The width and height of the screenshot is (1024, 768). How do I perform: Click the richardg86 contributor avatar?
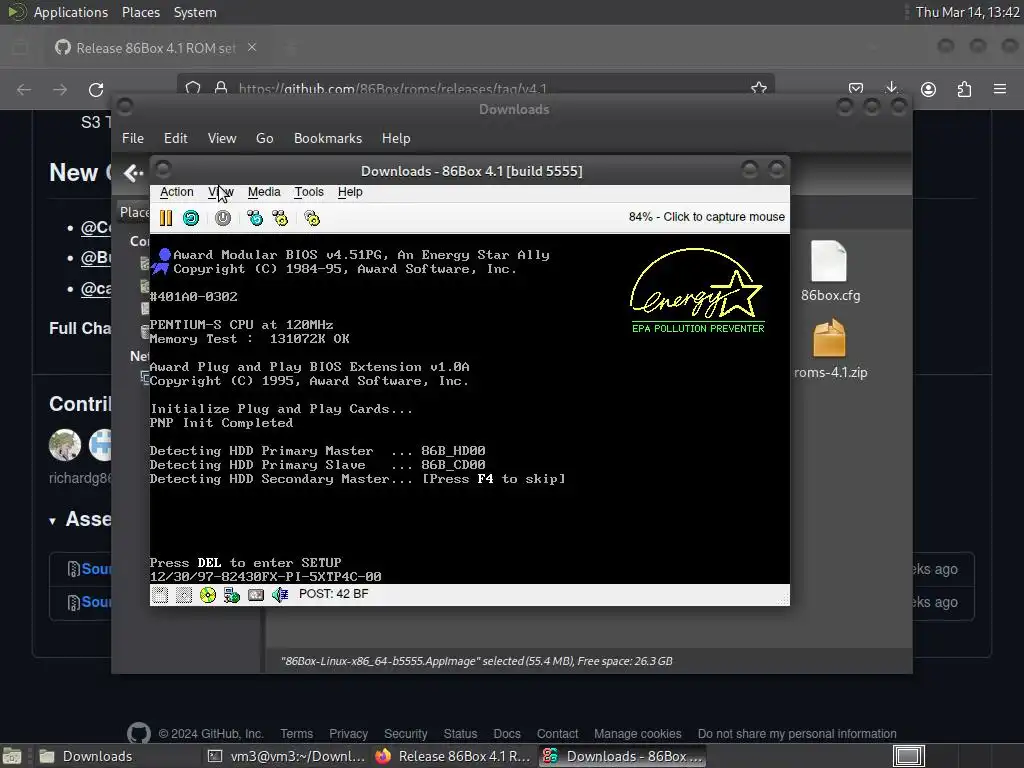coord(65,445)
